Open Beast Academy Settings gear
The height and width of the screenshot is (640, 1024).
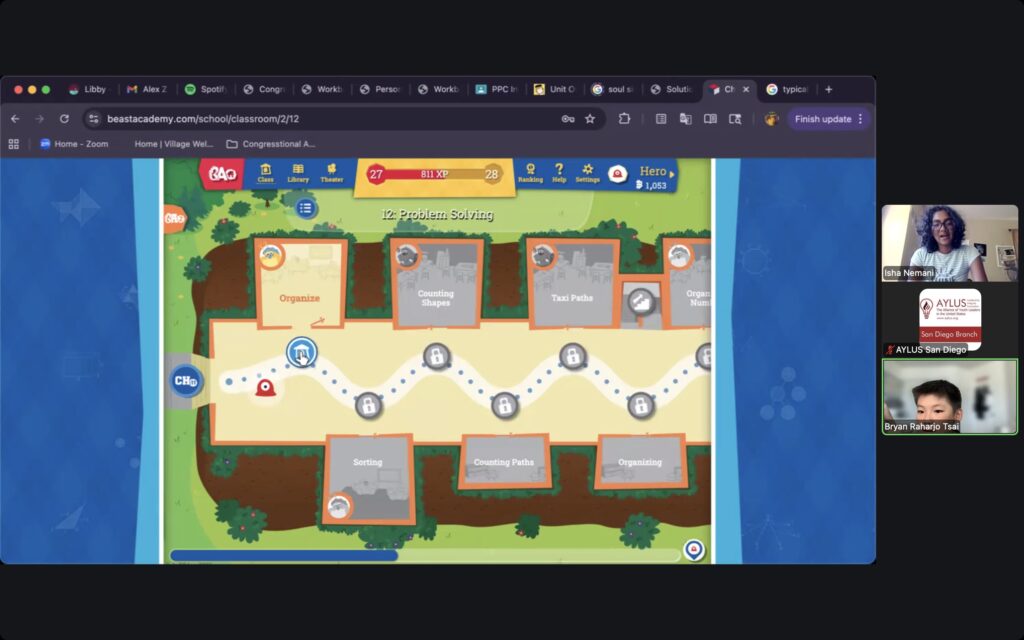[x=587, y=172]
